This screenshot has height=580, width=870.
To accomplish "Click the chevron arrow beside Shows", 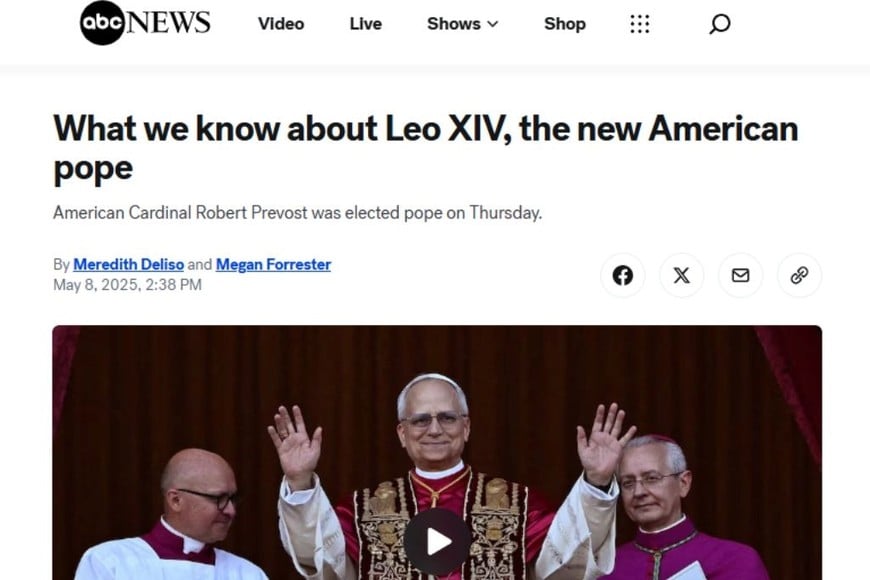I will (x=493, y=24).
